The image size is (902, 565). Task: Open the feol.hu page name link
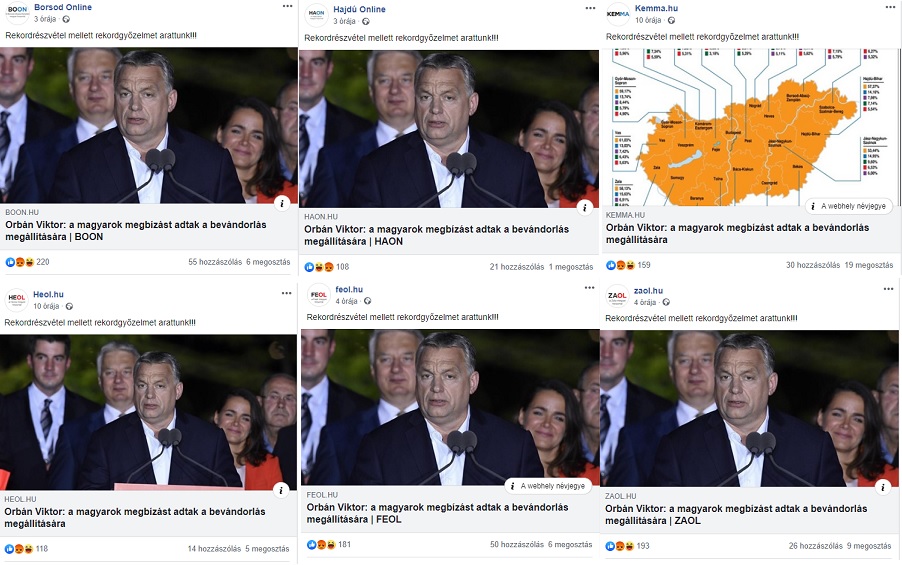coord(349,289)
